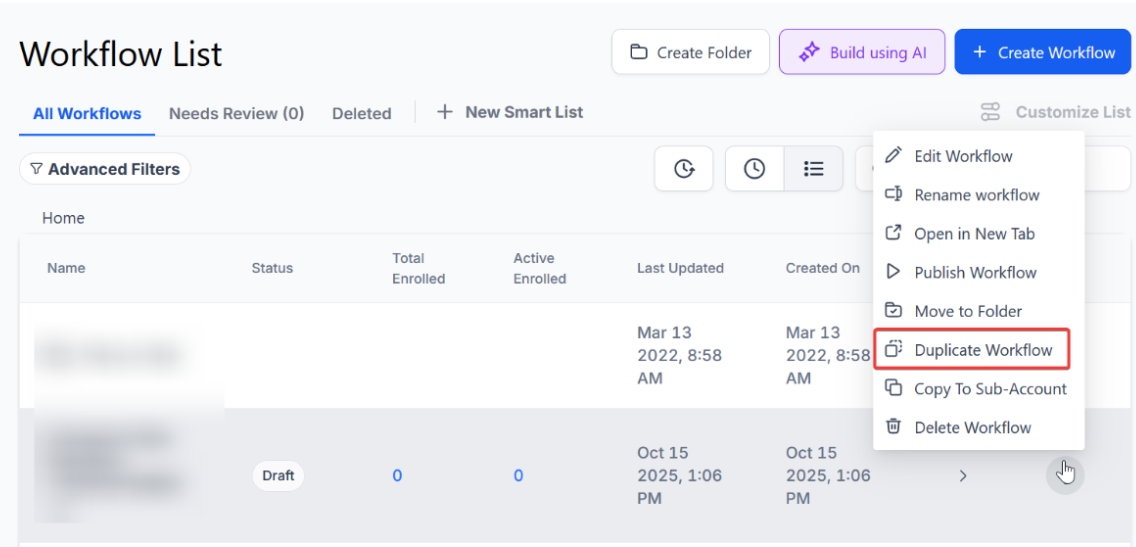1136x547 pixels.
Task: Choose Open in New Tab option
Action: click(x=974, y=234)
